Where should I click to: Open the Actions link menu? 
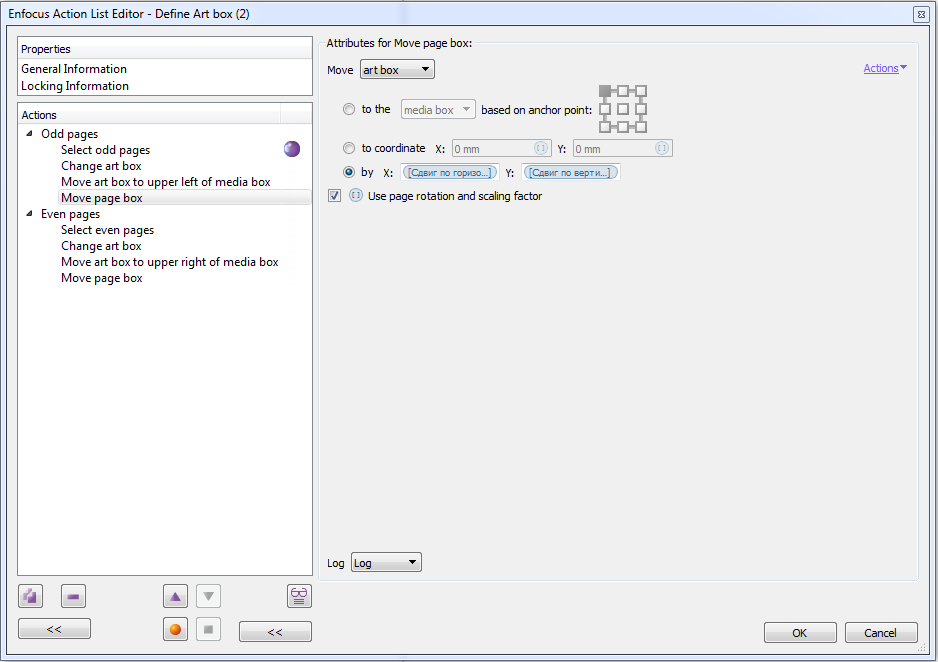(x=885, y=68)
